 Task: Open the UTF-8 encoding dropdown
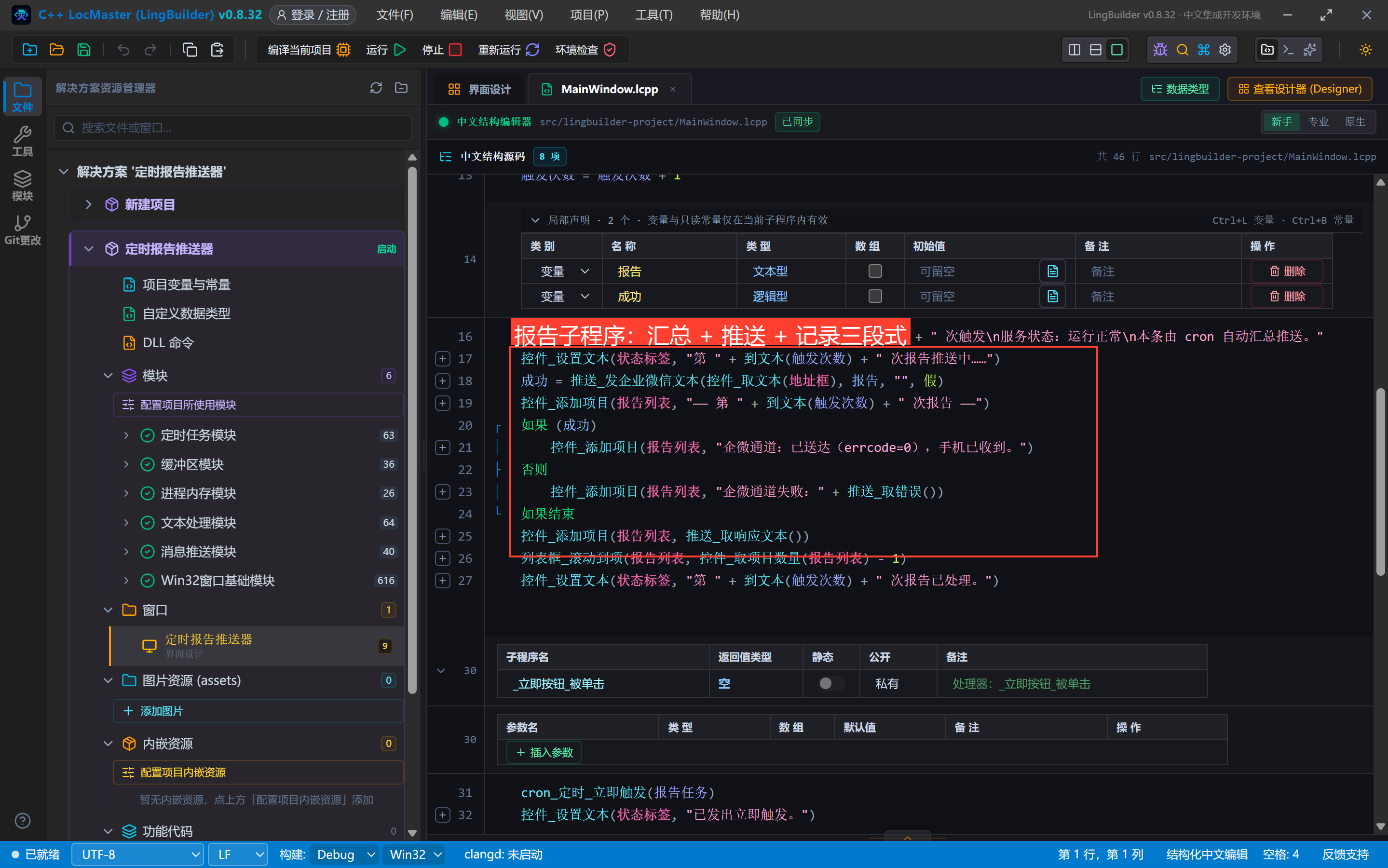138,854
